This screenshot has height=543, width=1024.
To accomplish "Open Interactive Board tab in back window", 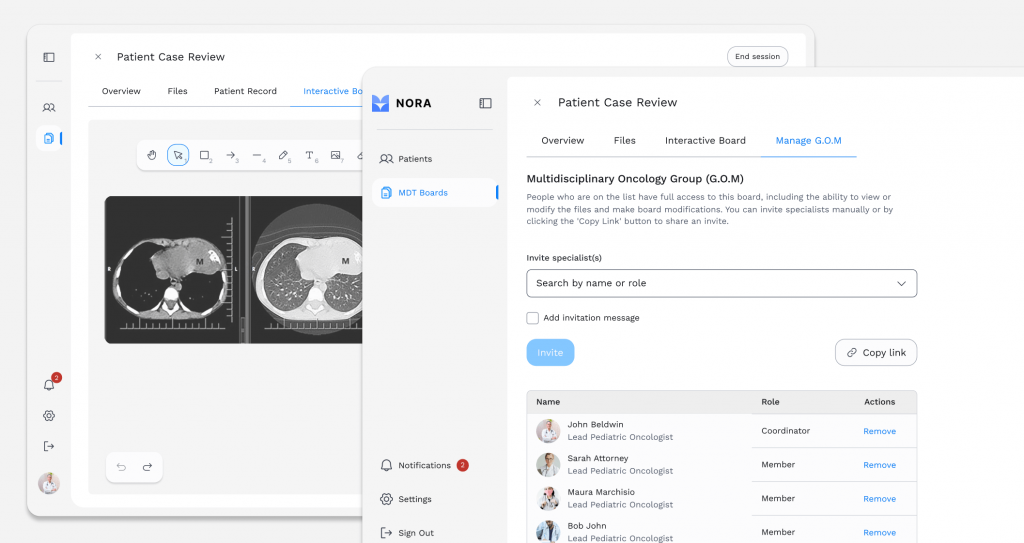I will click(332, 91).
